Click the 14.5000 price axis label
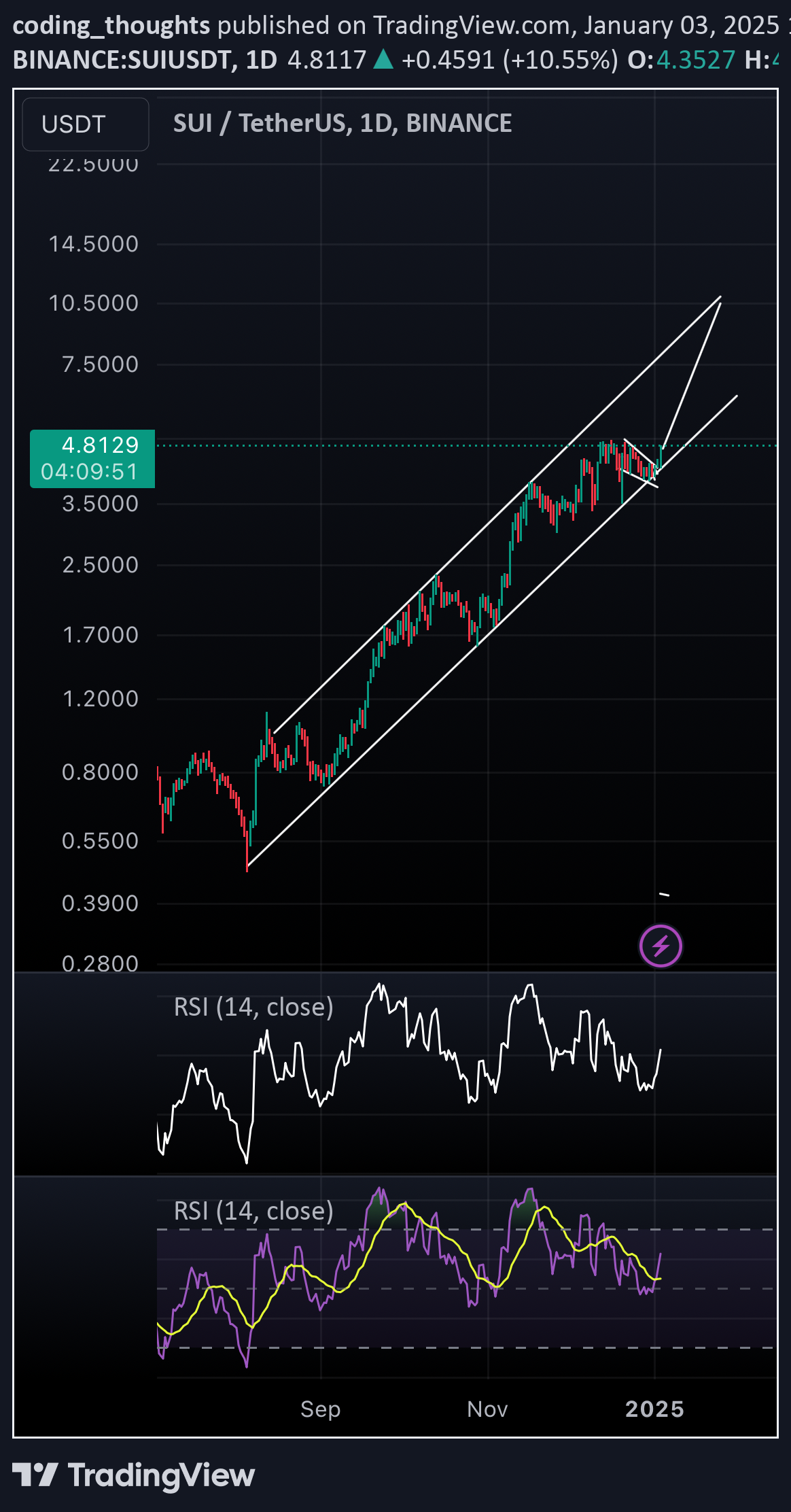 [x=93, y=244]
